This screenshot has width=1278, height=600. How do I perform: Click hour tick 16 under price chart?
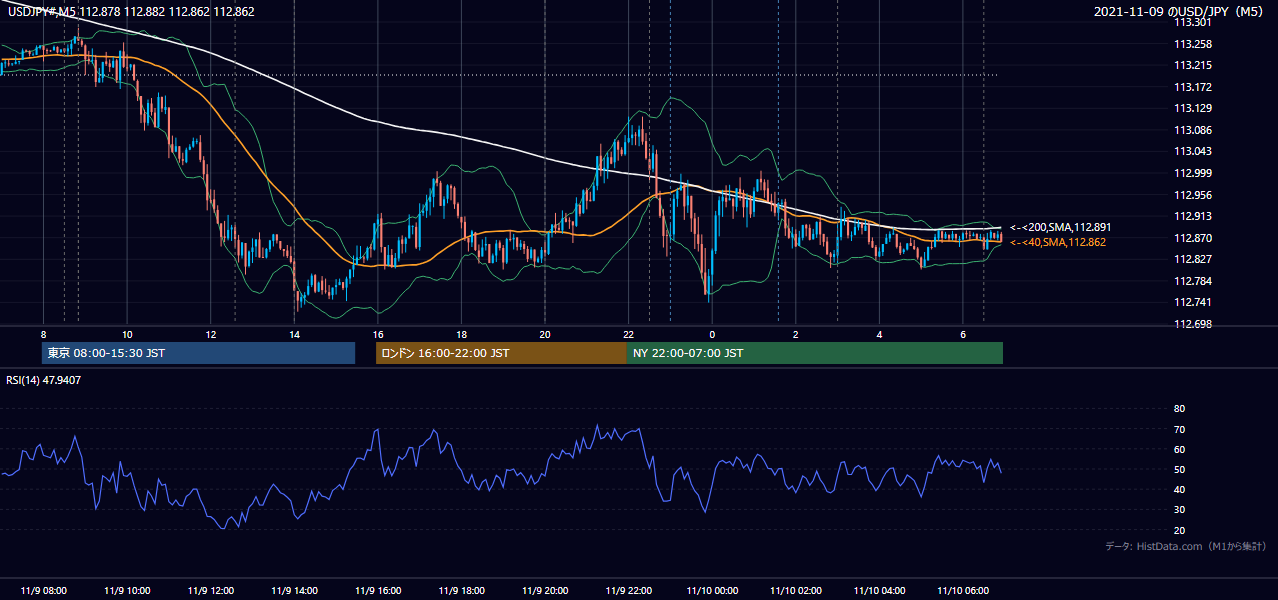pos(377,333)
